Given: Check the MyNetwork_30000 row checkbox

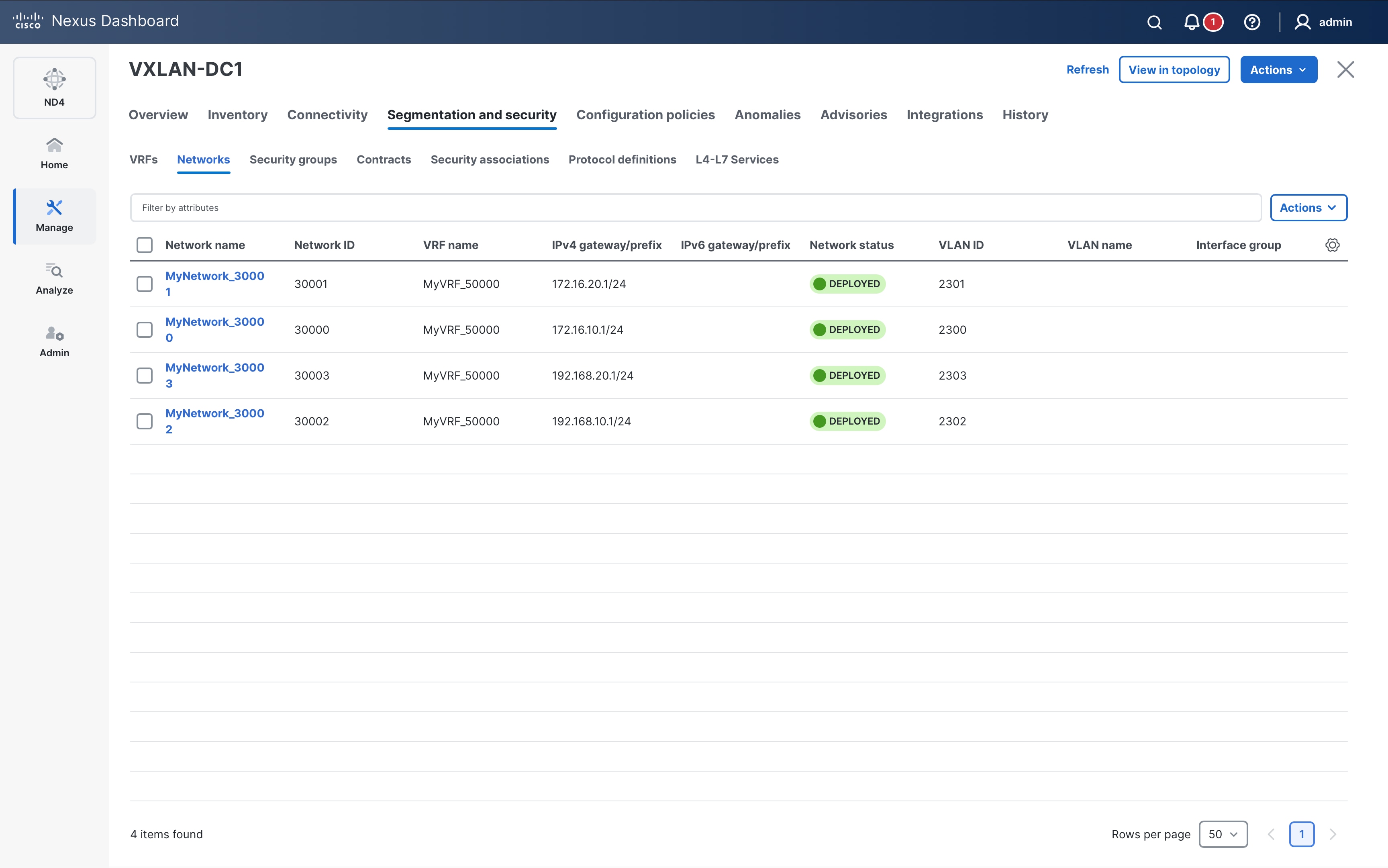Looking at the screenshot, I should 145,330.
